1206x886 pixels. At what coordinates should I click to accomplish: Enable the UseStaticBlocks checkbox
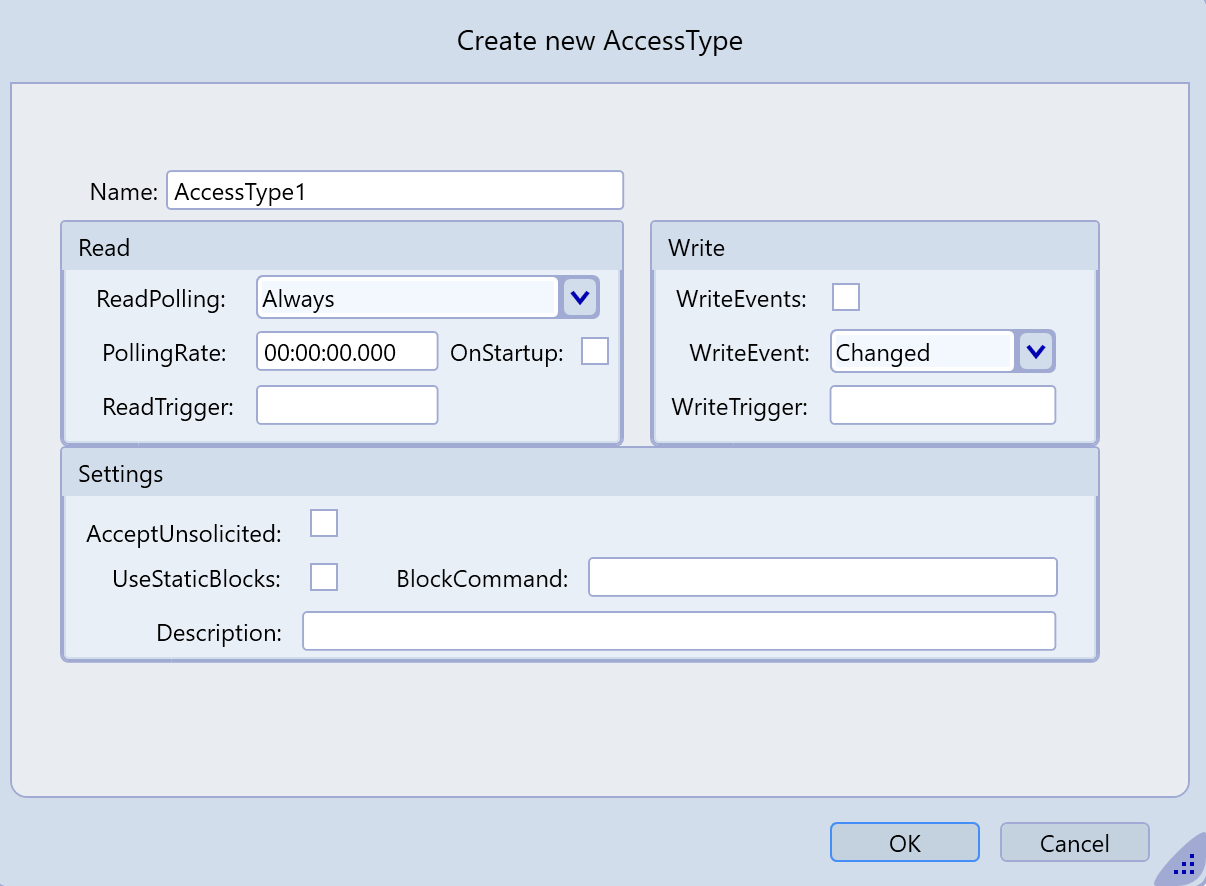324,577
